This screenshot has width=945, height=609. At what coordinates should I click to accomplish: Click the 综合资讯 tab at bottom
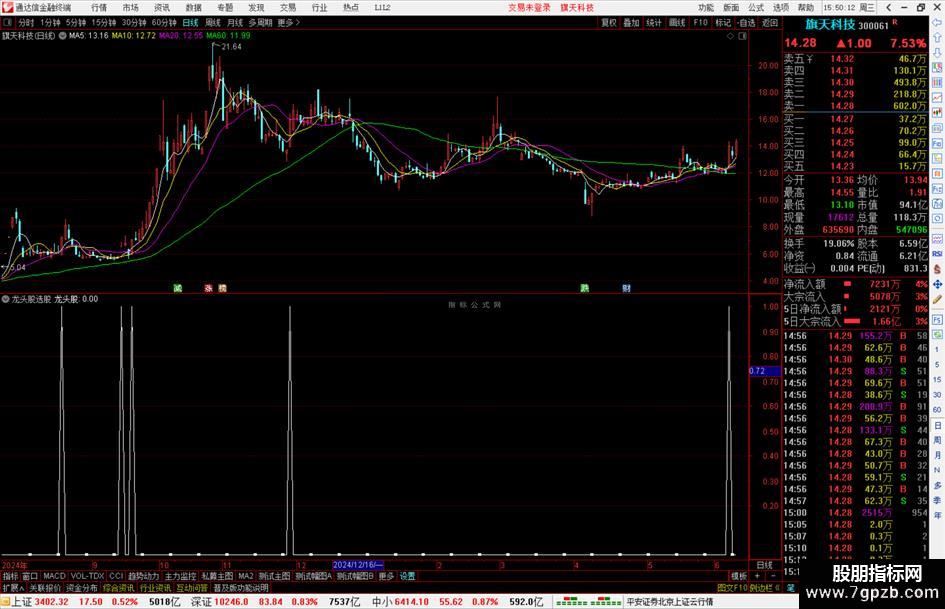tap(118, 587)
